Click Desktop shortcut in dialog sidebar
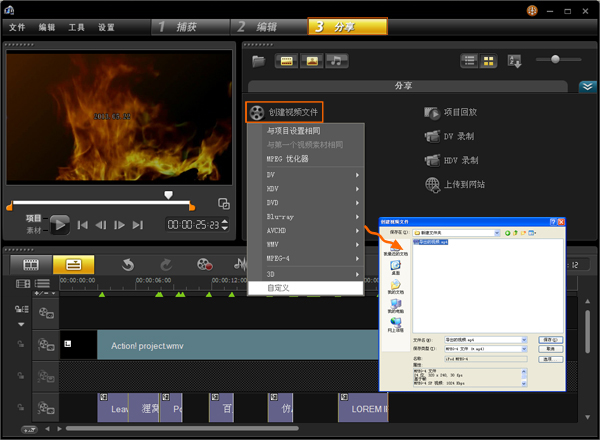 point(395,267)
